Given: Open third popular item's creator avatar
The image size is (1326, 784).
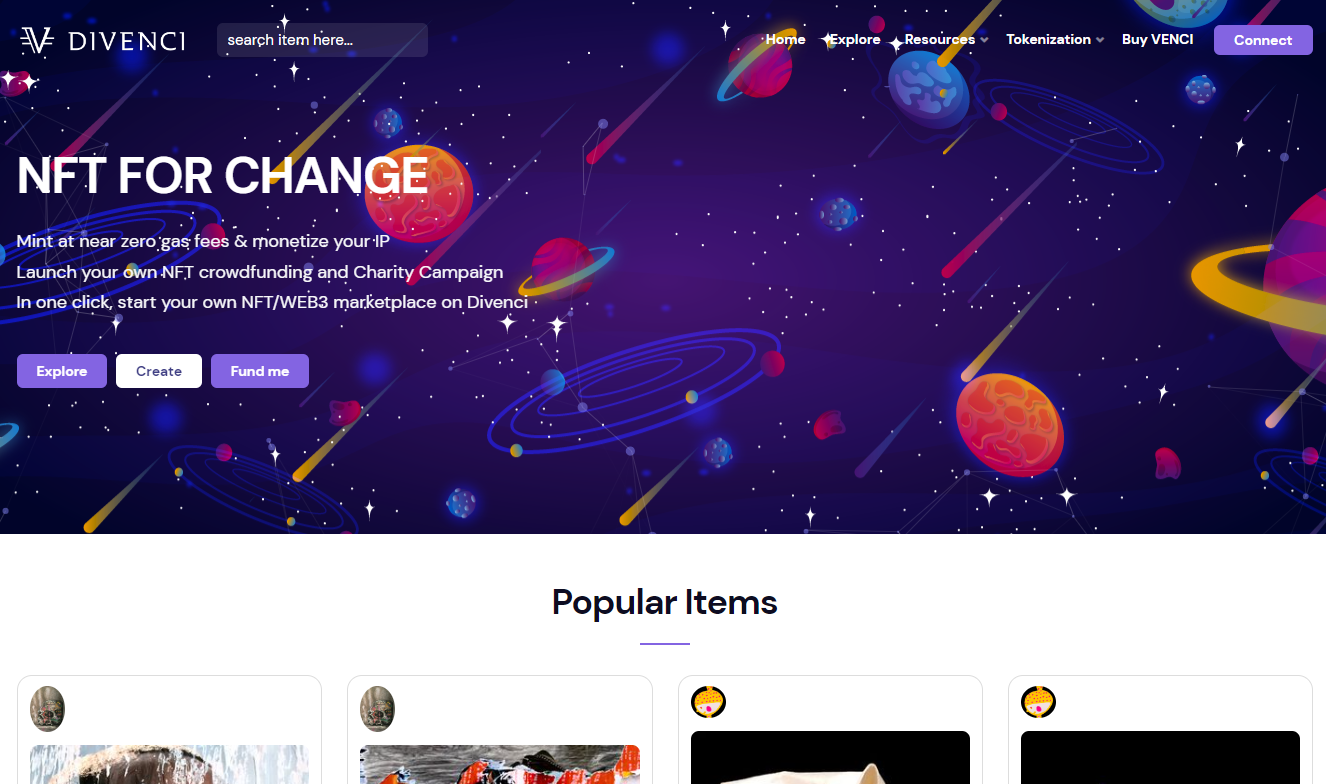Looking at the screenshot, I should 708,702.
